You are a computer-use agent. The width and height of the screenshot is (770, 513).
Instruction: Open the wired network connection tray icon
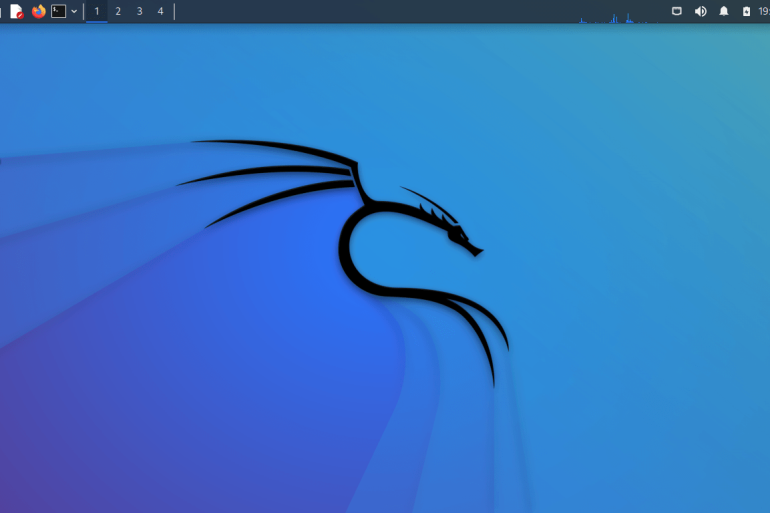pos(677,11)
